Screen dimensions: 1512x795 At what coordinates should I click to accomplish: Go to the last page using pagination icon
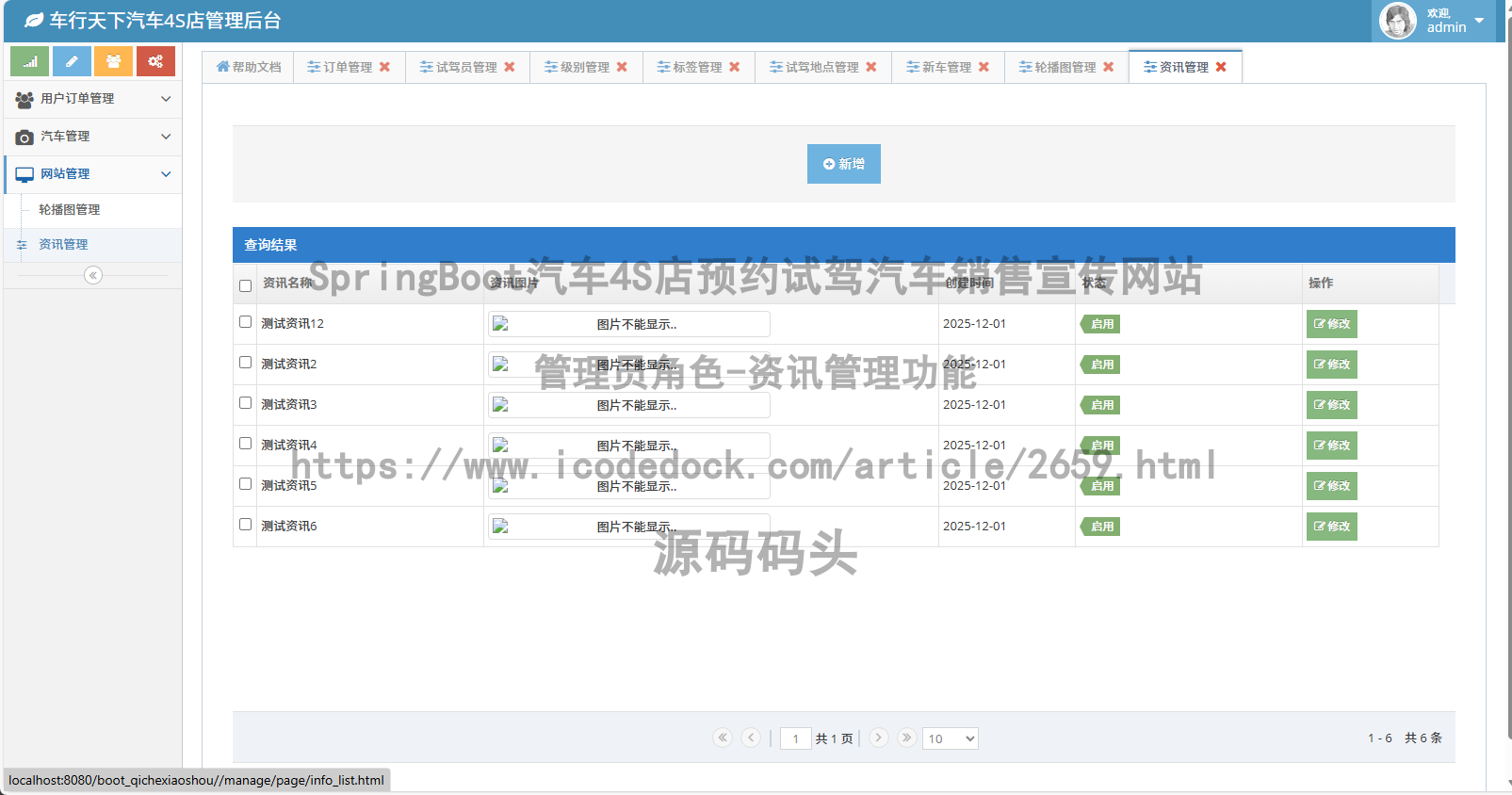[x=906, y=738]
